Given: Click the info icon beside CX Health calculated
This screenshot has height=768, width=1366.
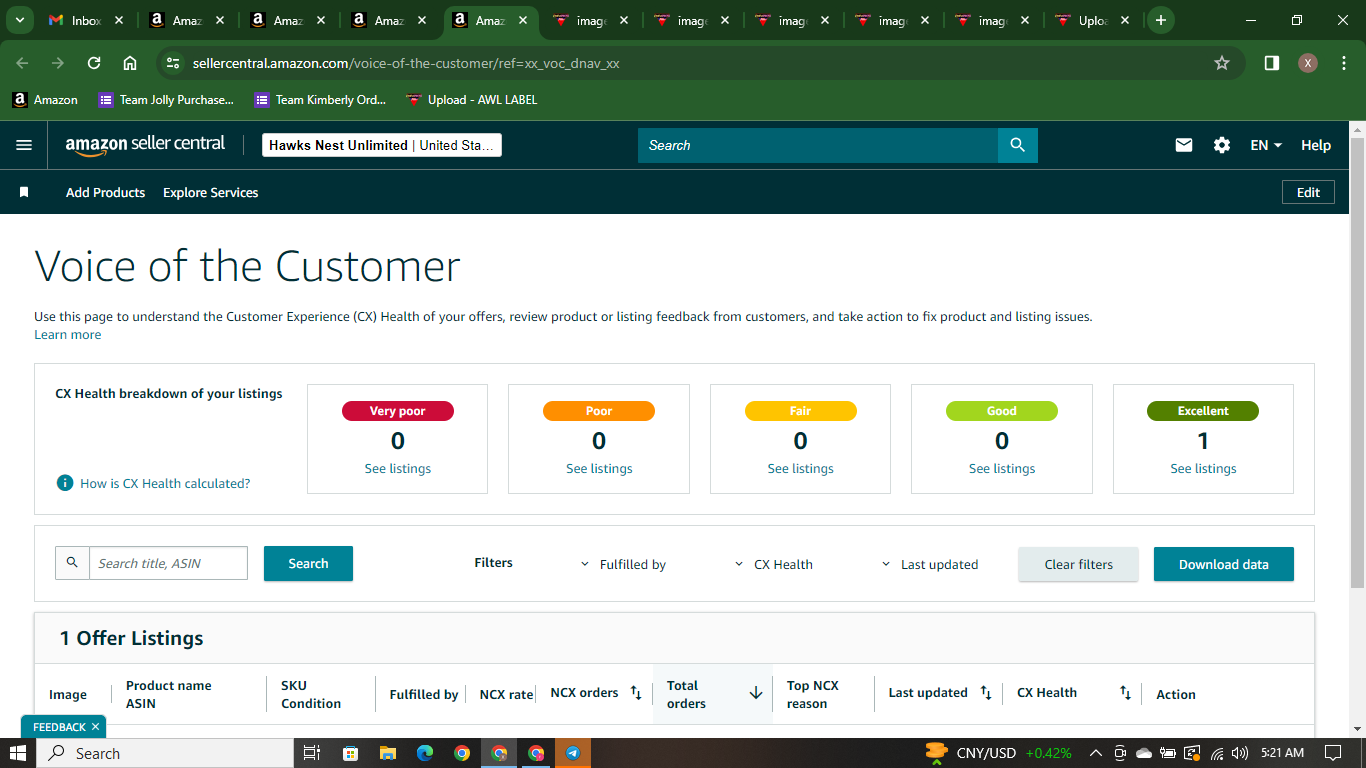Looking at the screenshot, I should point(65,483).
